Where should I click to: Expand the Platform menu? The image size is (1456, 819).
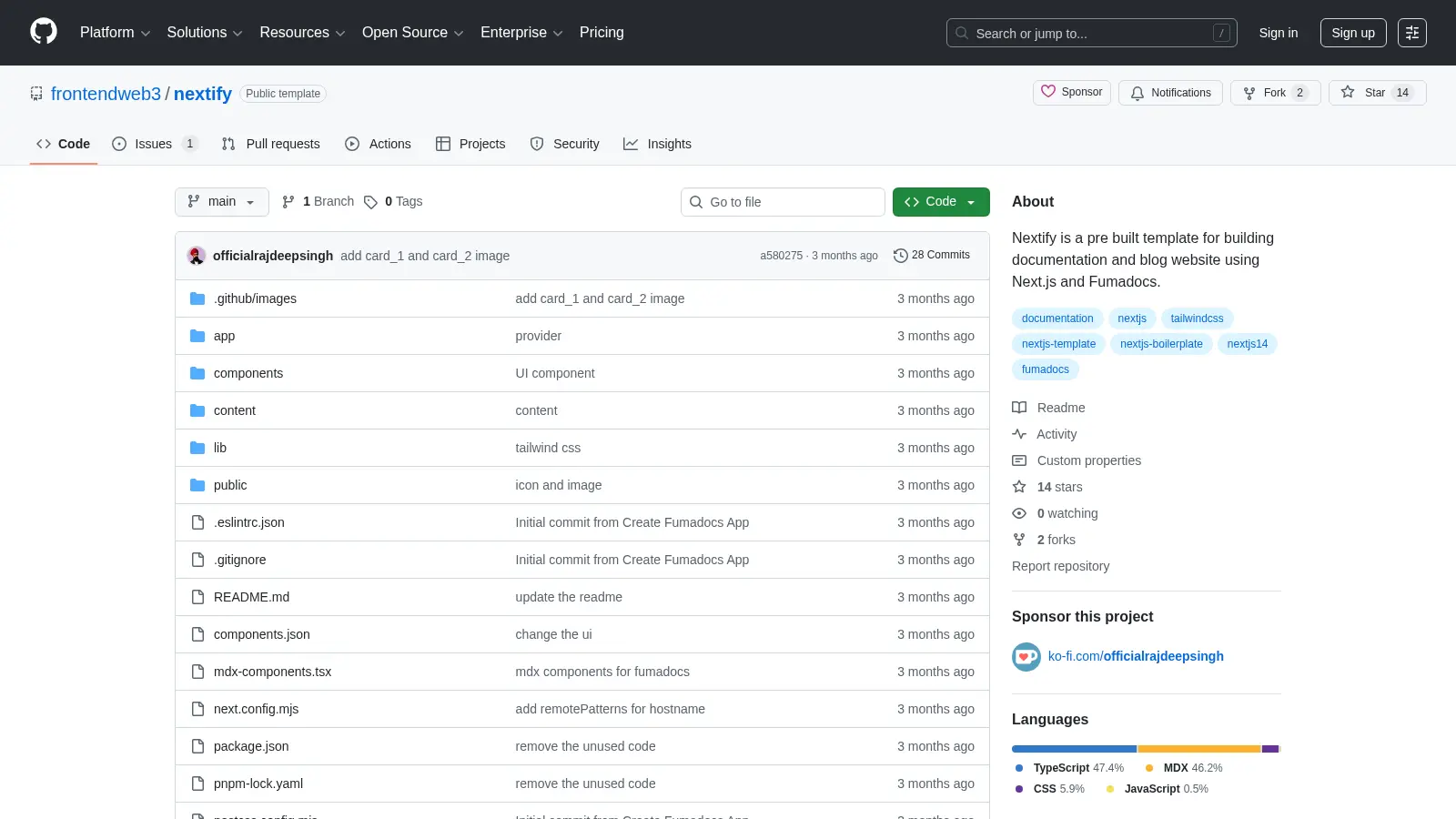click(x=115, y=33)
